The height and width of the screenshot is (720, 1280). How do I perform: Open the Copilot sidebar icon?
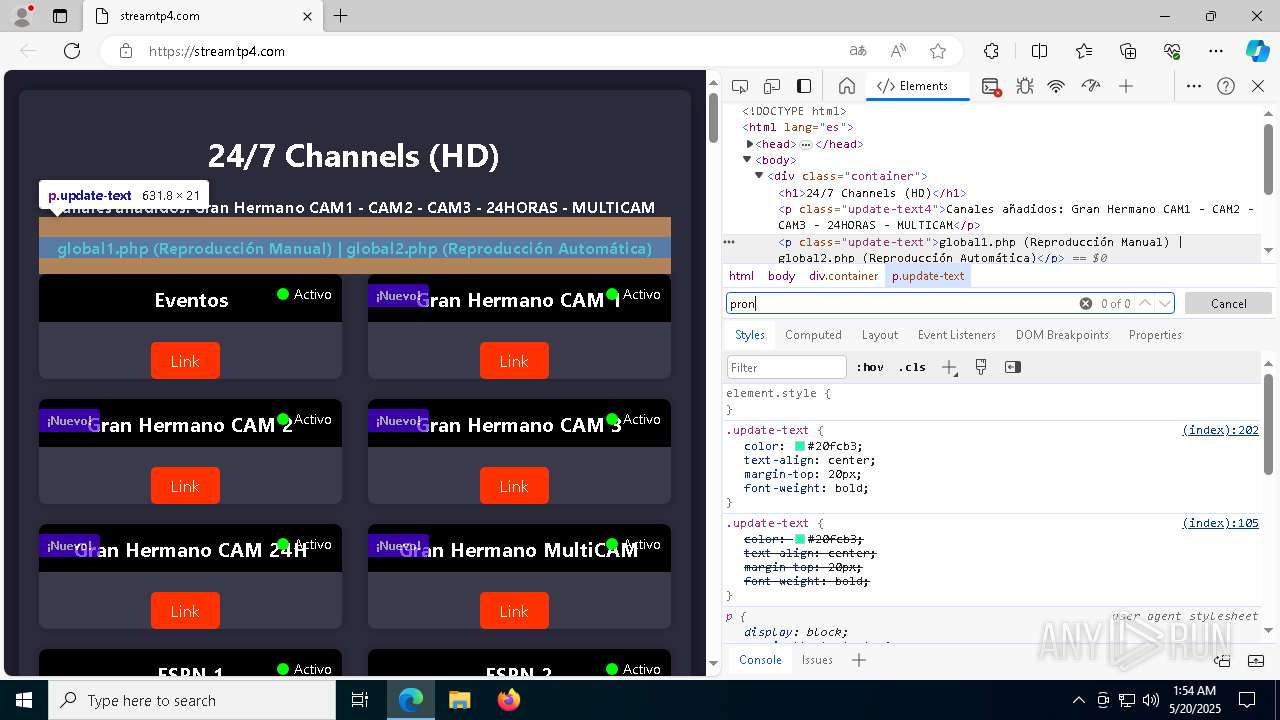1257,51
